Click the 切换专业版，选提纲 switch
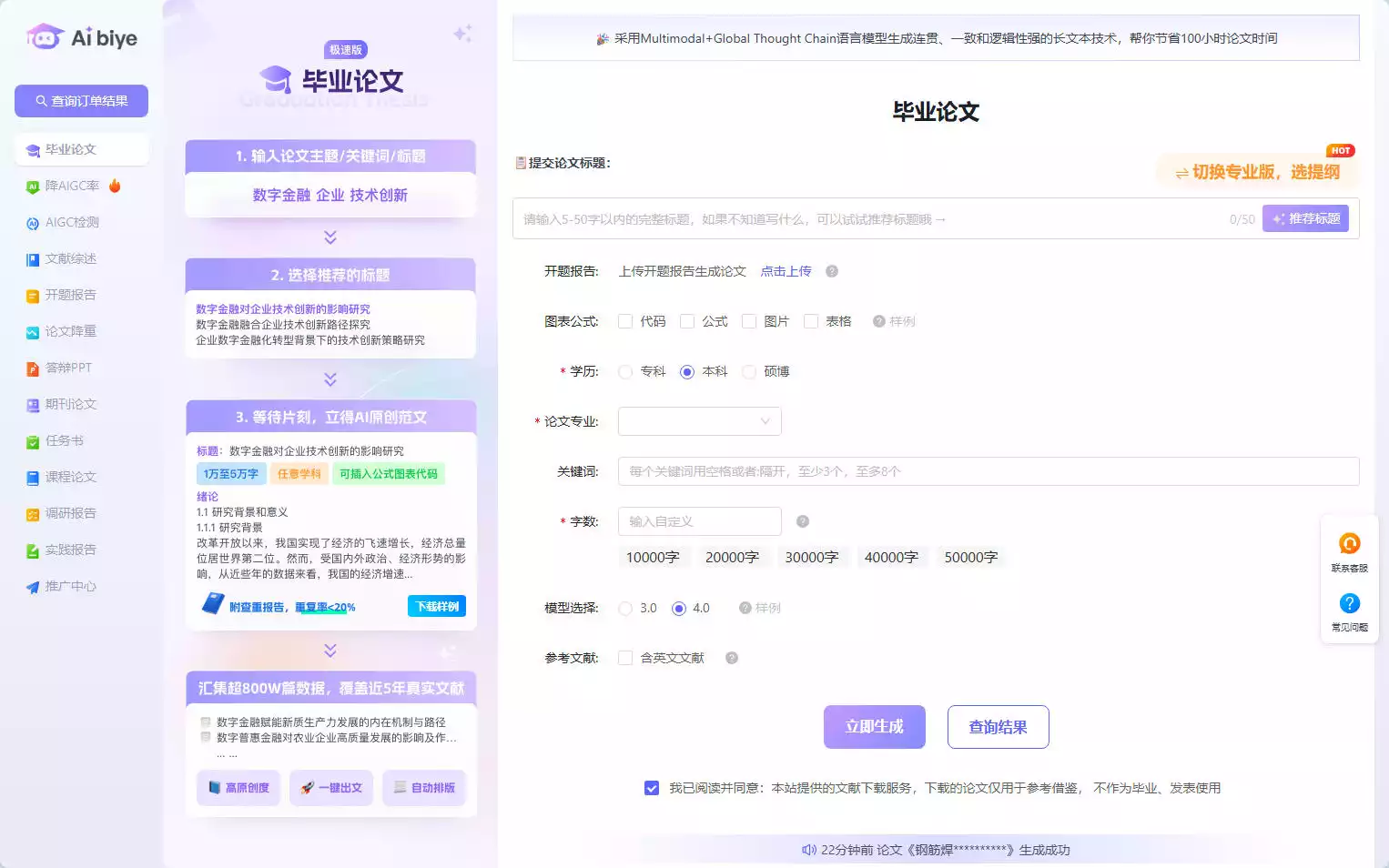 coord(1256,172)
